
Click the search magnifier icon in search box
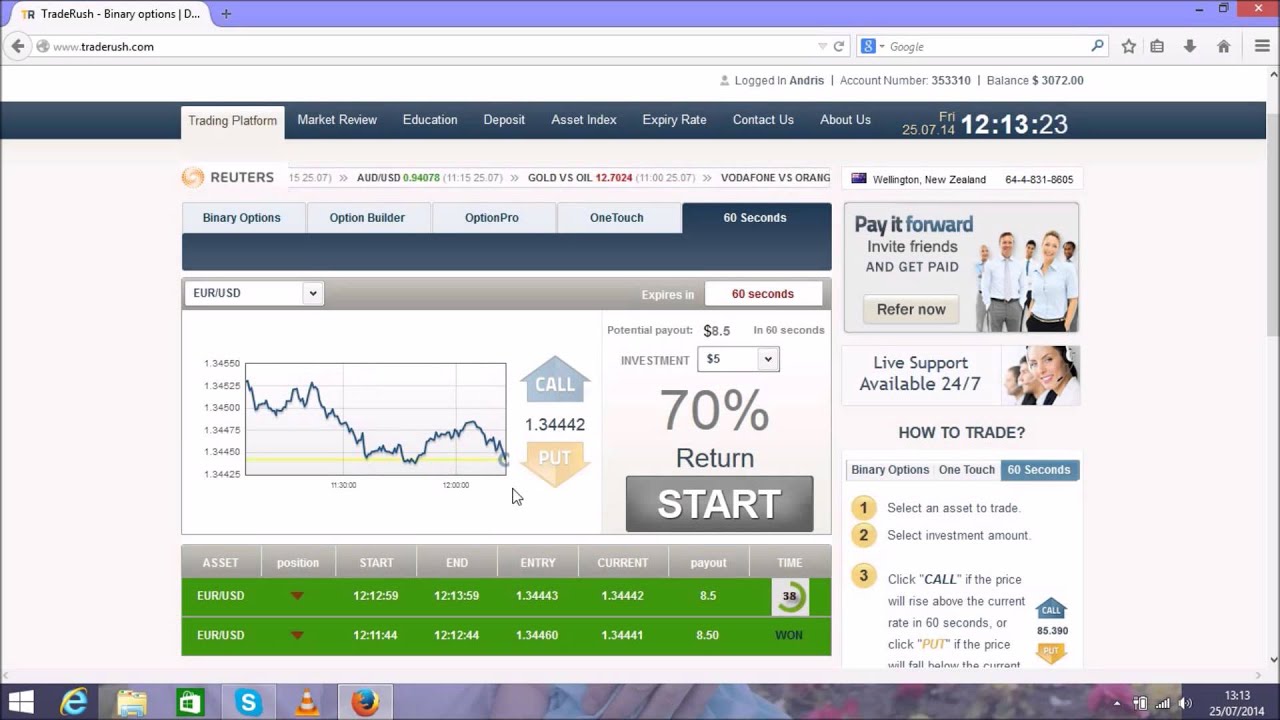(1097, 46)
